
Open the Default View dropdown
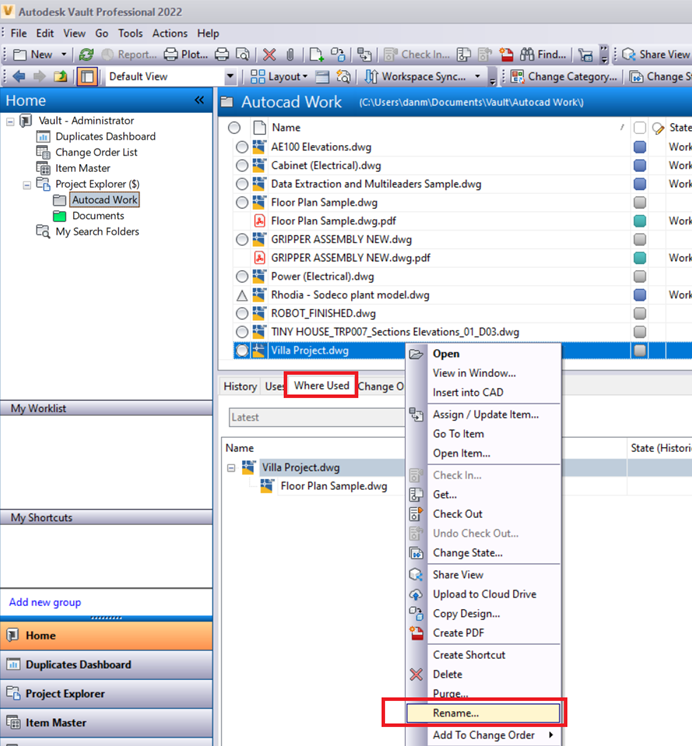click(230, 77)
